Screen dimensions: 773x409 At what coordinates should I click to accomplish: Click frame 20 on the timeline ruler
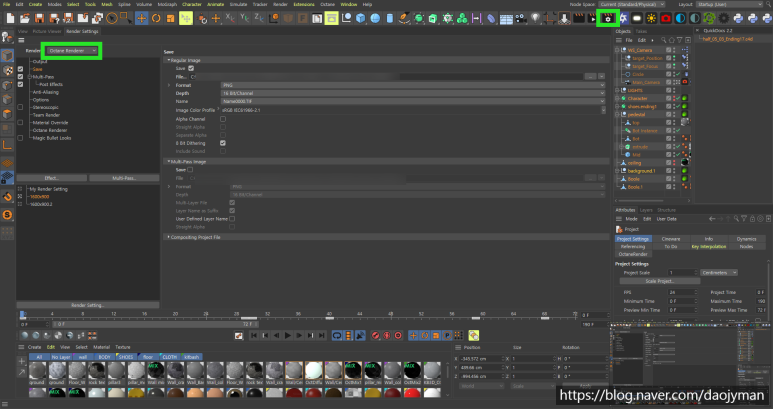[175, 314]
